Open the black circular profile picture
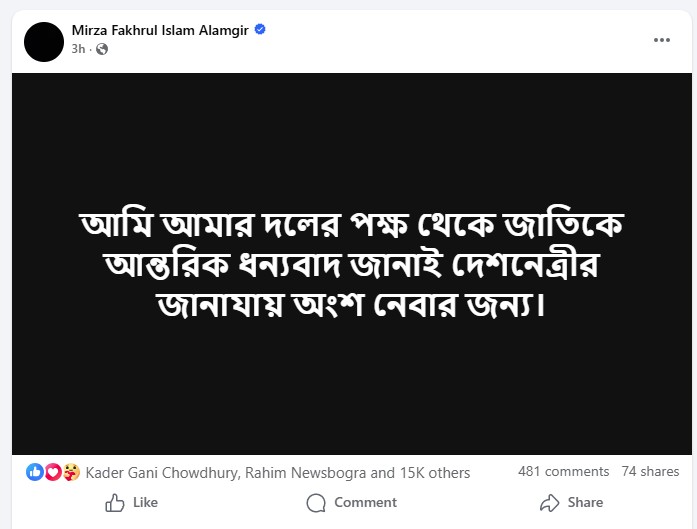 click(44, 40)
